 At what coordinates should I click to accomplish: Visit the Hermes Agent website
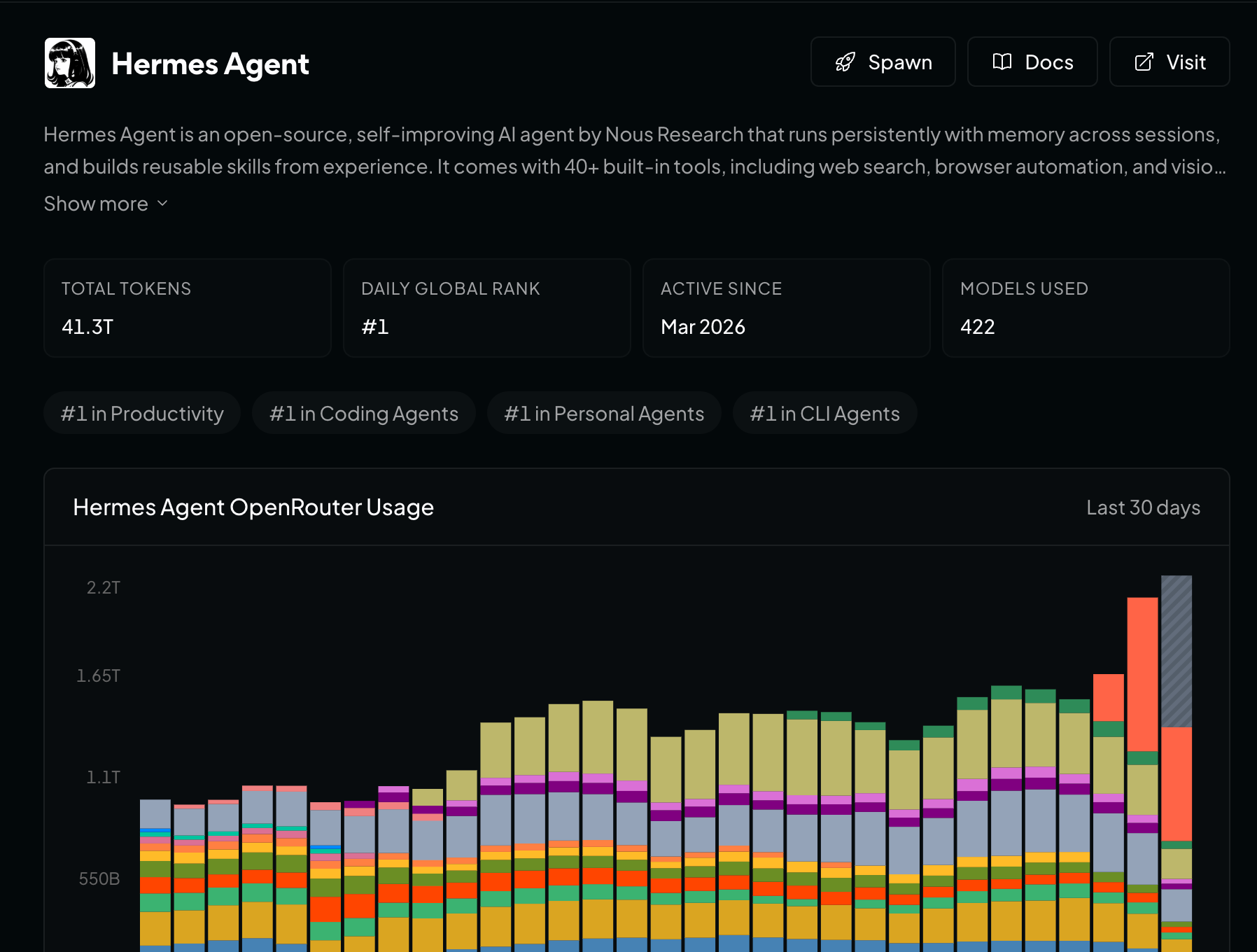point(1170,62)
